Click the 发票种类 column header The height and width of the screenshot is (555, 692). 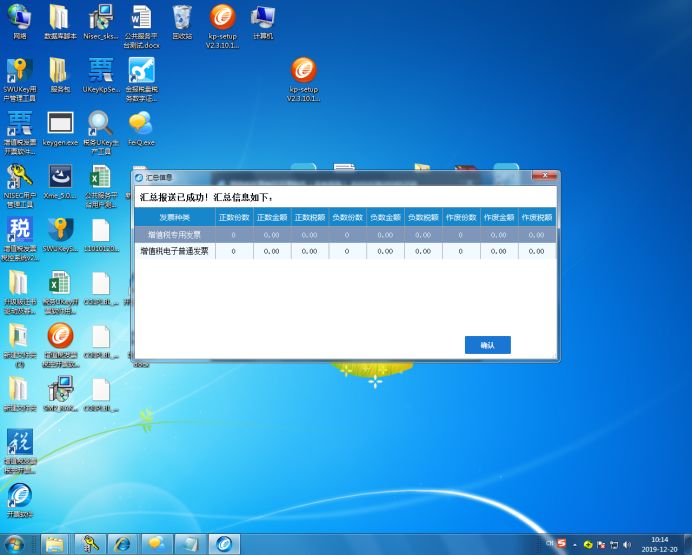[x=174, y=216]
